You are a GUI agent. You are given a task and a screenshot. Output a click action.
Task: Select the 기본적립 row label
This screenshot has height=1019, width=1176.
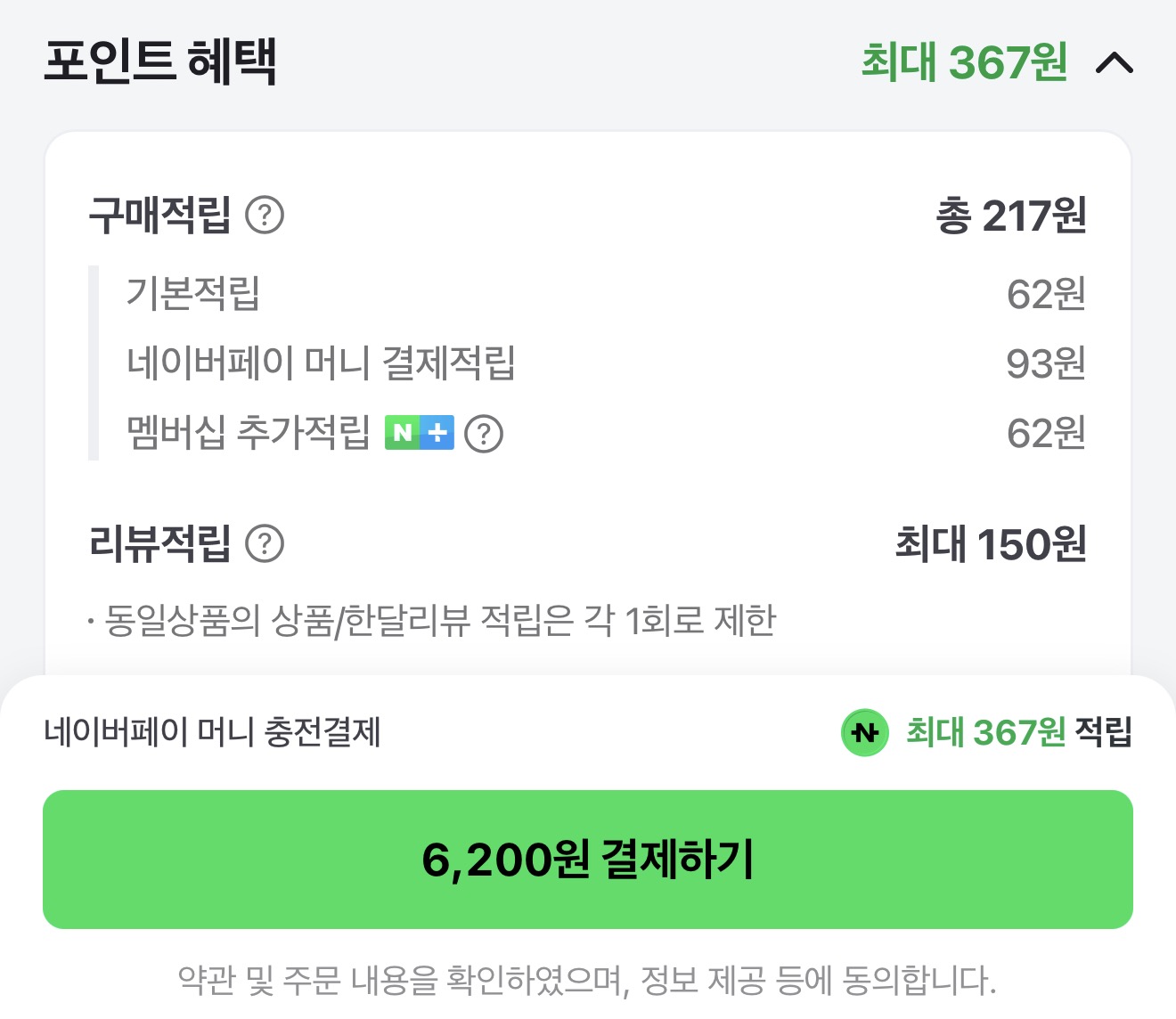pos(192,293)
